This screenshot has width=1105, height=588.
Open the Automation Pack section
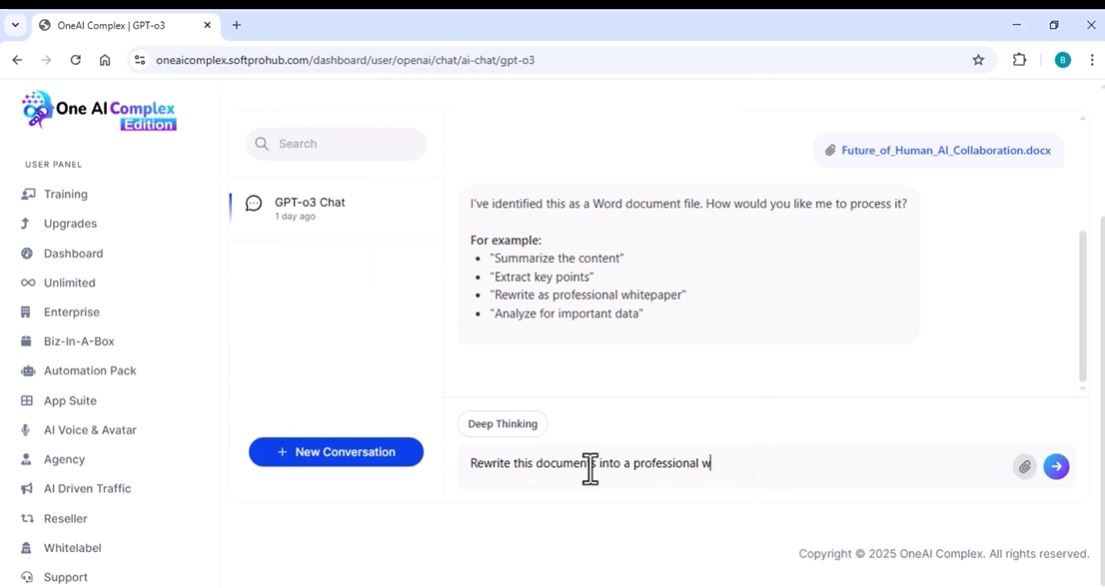pyautogui.click(x=89, y=371)
